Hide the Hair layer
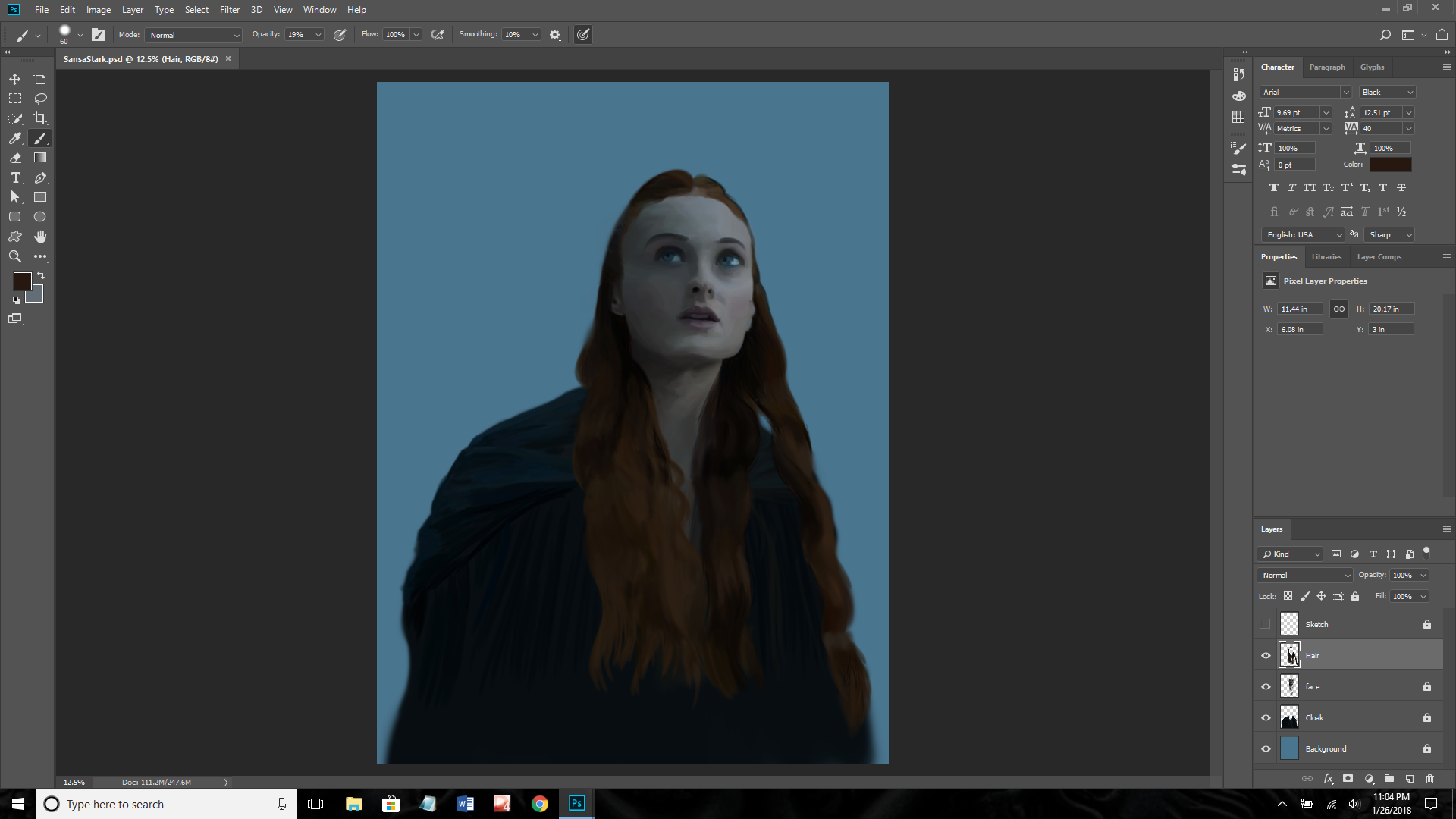This screenshot has height=819, width=1456. click(1266, 655)
